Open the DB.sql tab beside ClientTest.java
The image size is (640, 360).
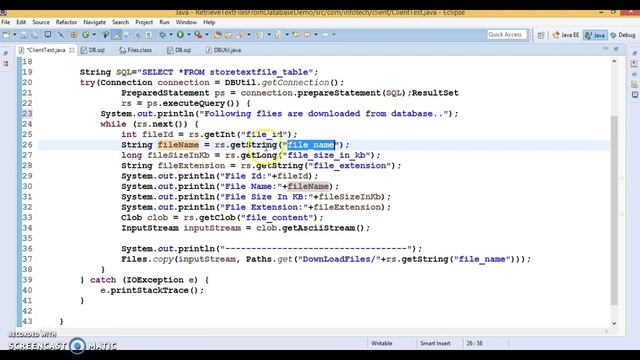tap(93, 50)
